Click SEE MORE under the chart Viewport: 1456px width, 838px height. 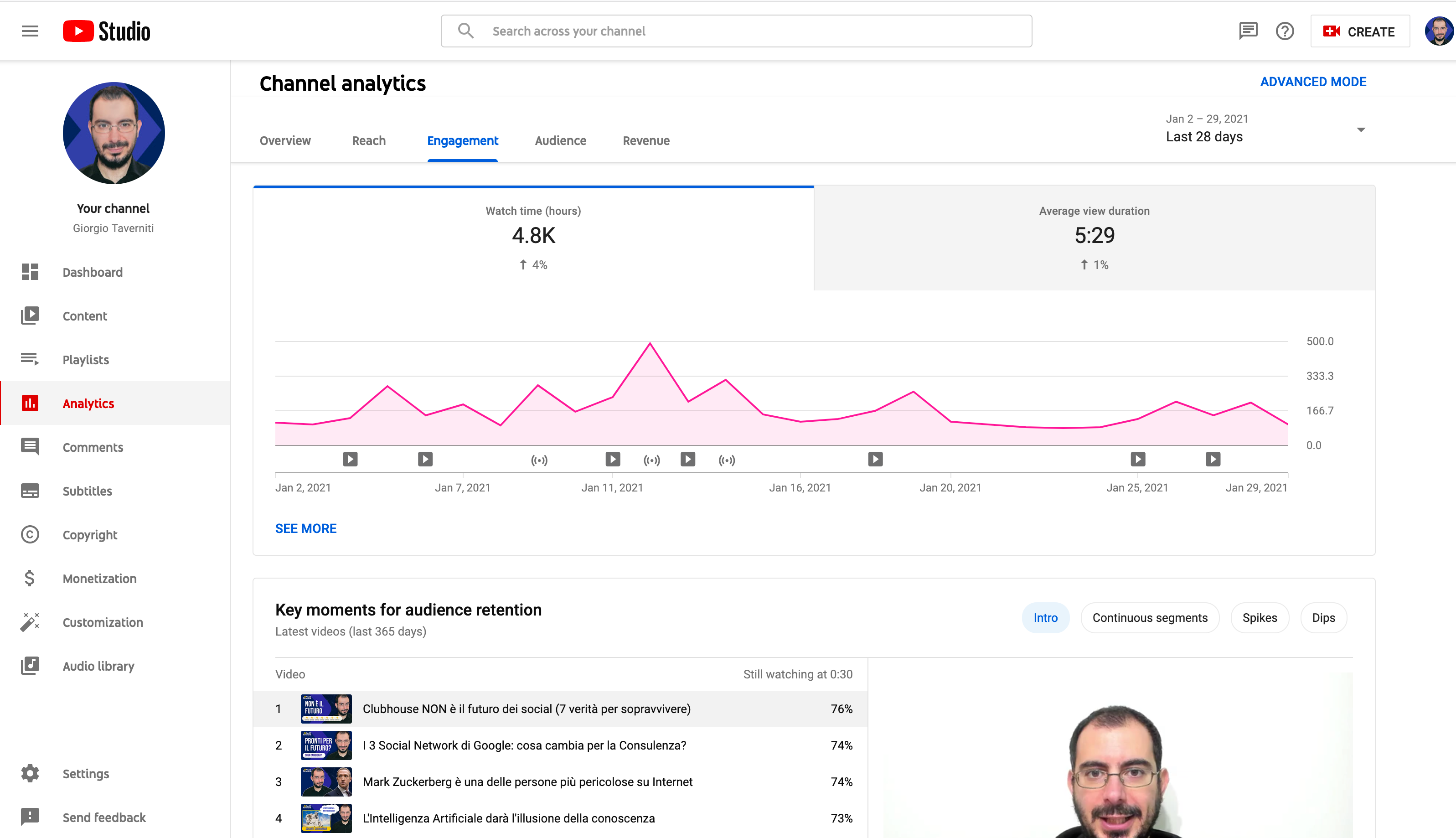[x=305, y=528]
